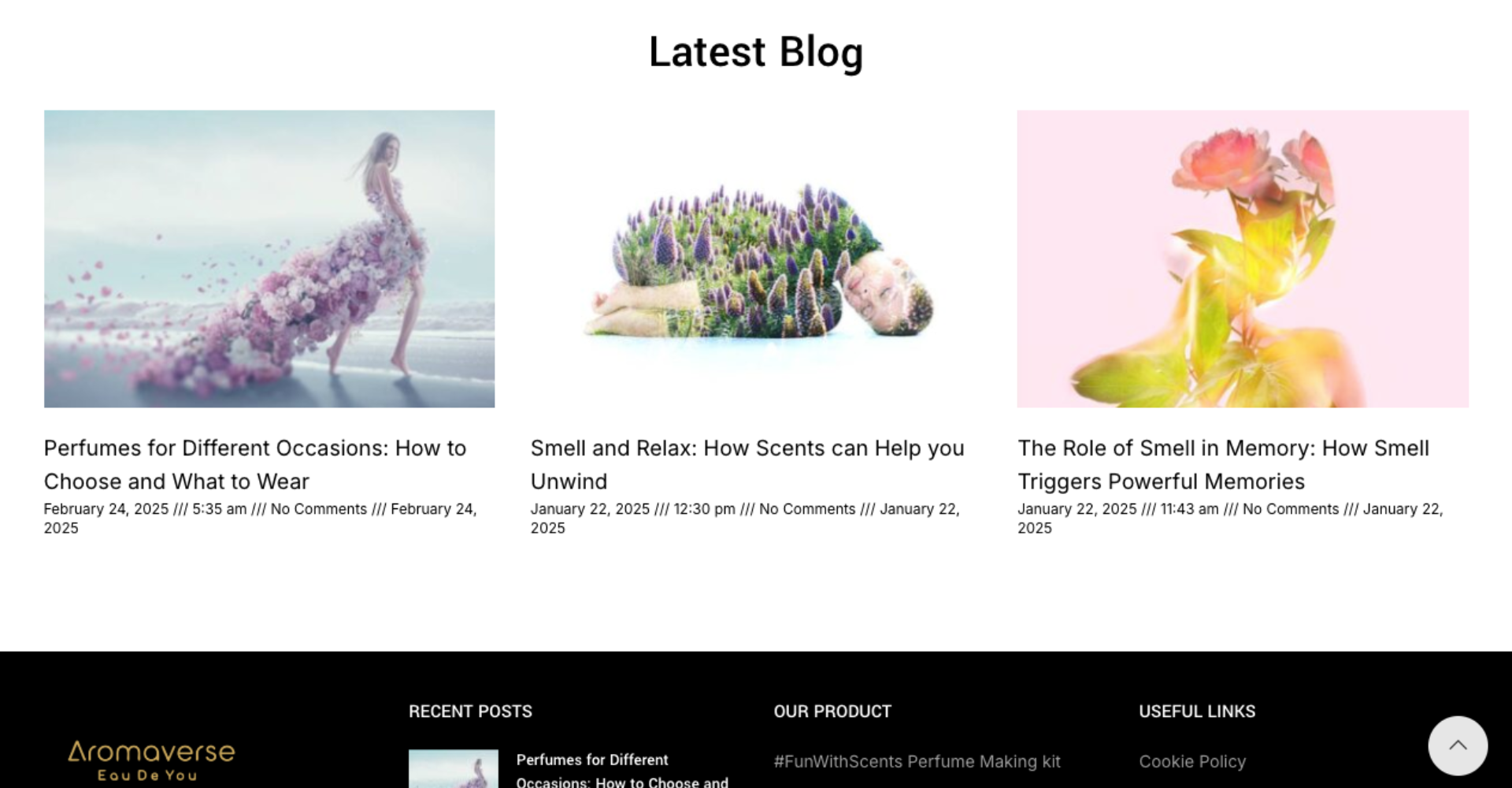Click the 'RECENT POSTS' footer heading
Screen dimensions: 1512x788
click(x=470, y=712)
